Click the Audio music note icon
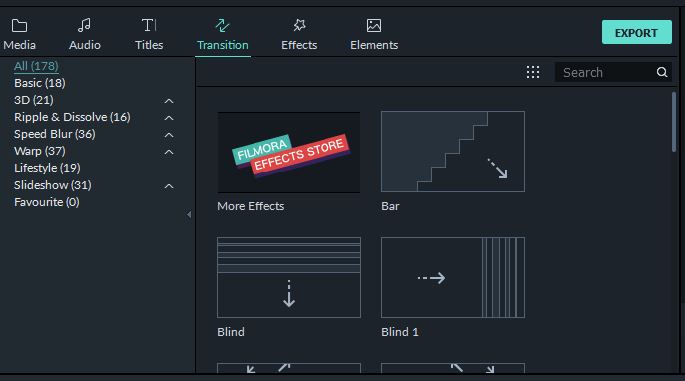The height and width of the screenshot is (381, 685). coord(84,25)
